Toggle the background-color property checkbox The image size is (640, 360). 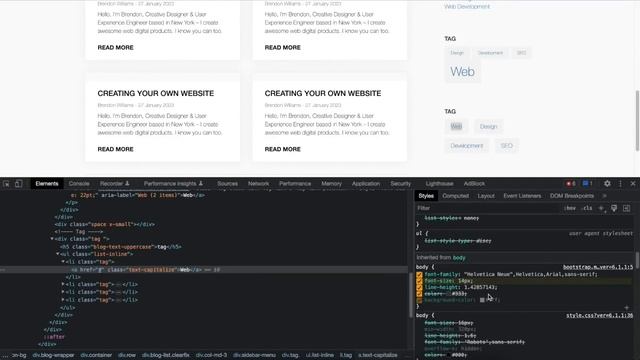pyautogui.click(x=419, y=300)
